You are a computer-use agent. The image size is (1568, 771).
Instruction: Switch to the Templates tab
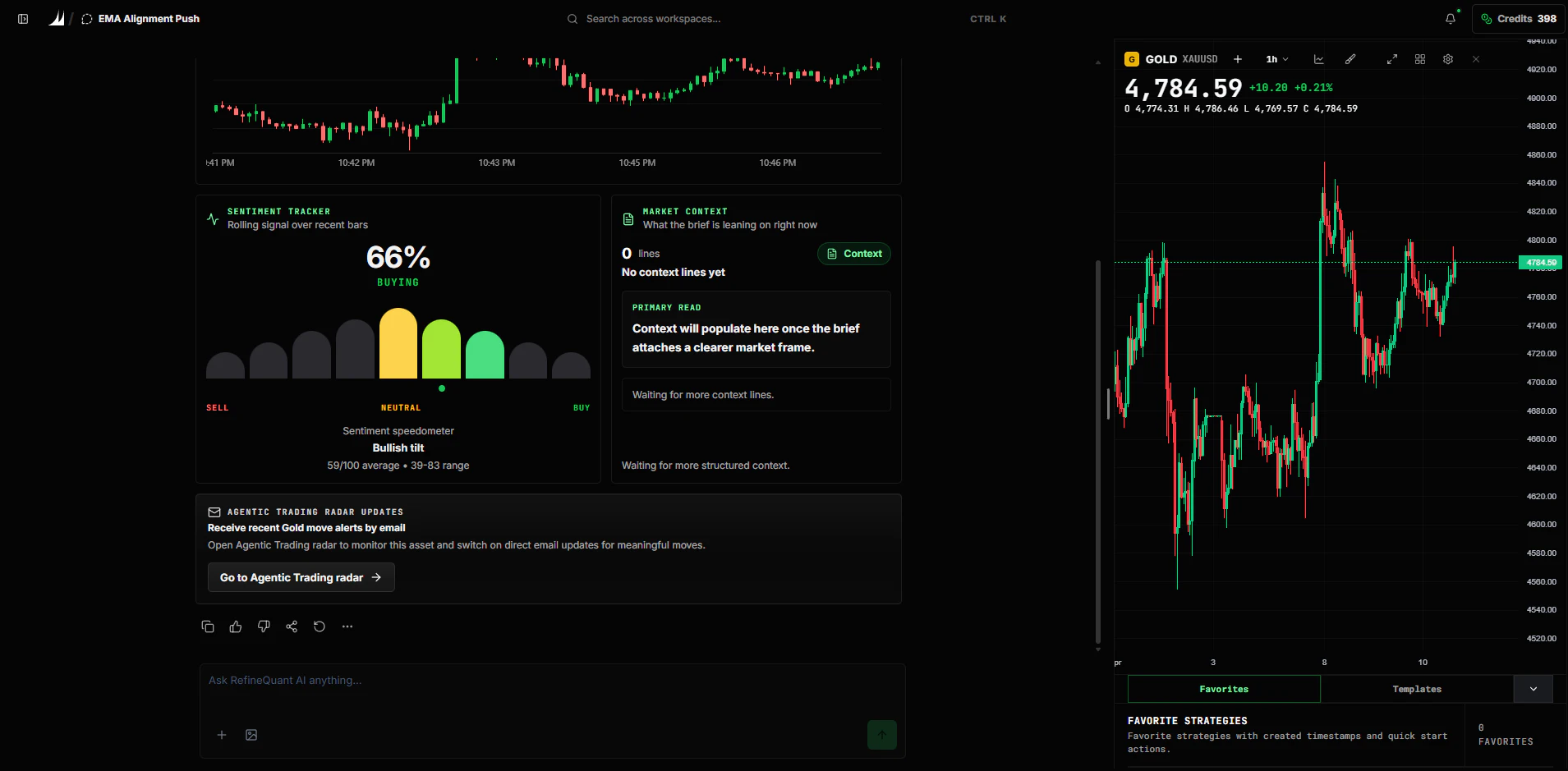tap(1417, 689)
